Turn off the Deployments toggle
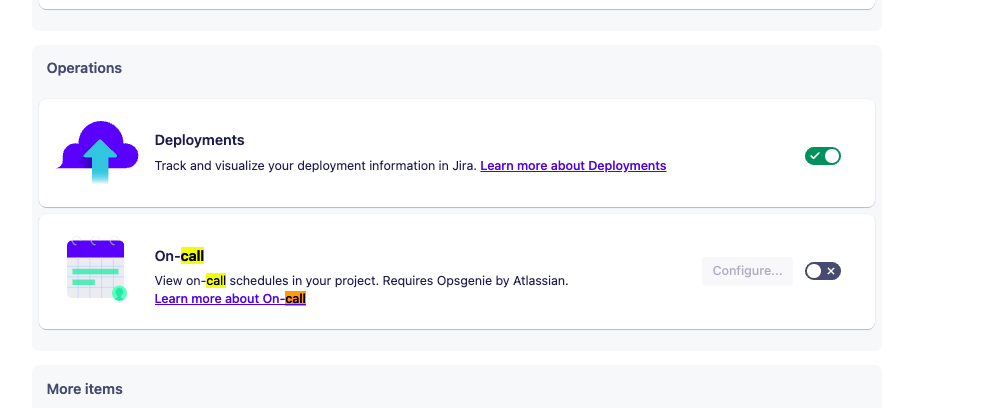The image size is (986, 408). click(823, 156)
